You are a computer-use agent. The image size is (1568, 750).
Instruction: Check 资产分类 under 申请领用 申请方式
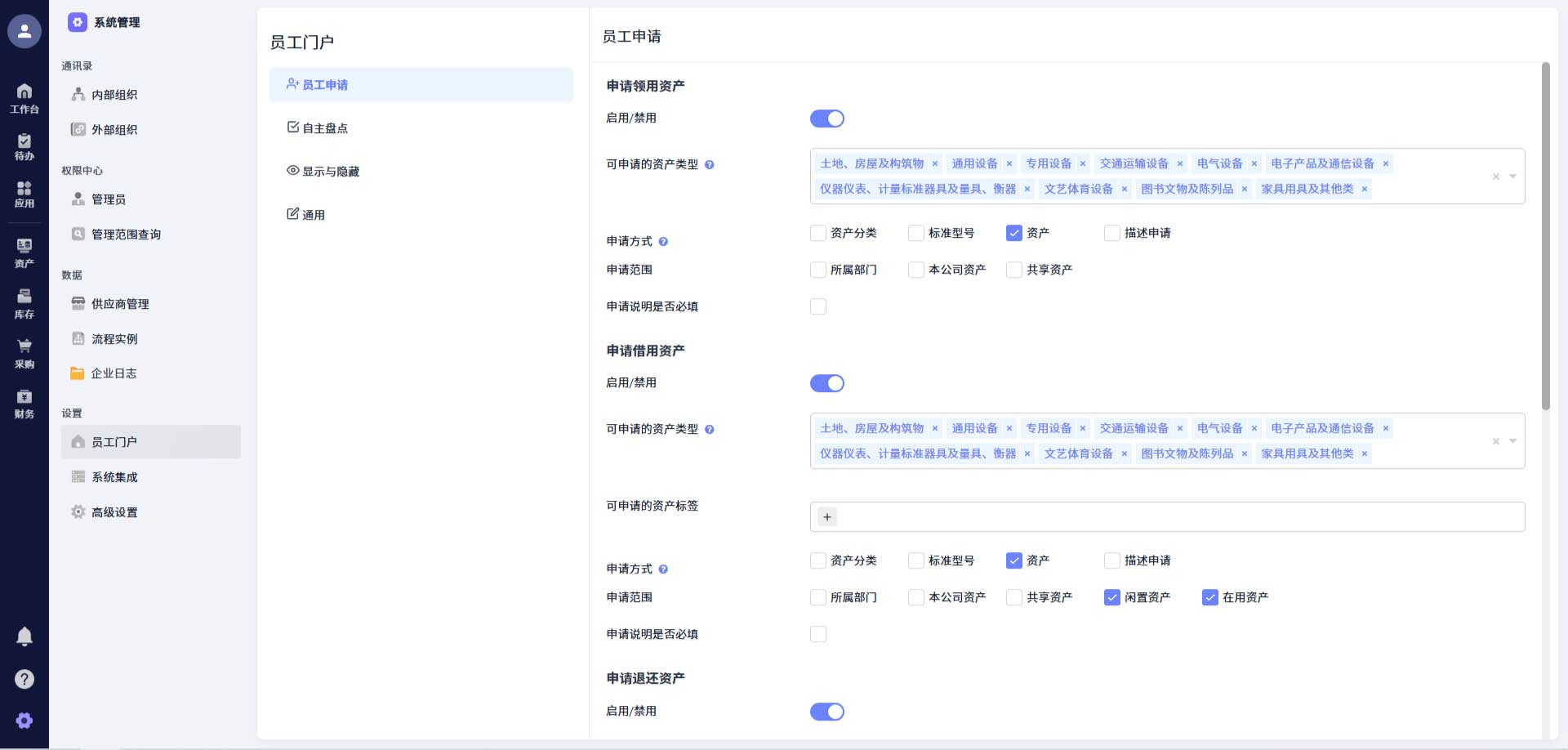(x=818, y=233)
